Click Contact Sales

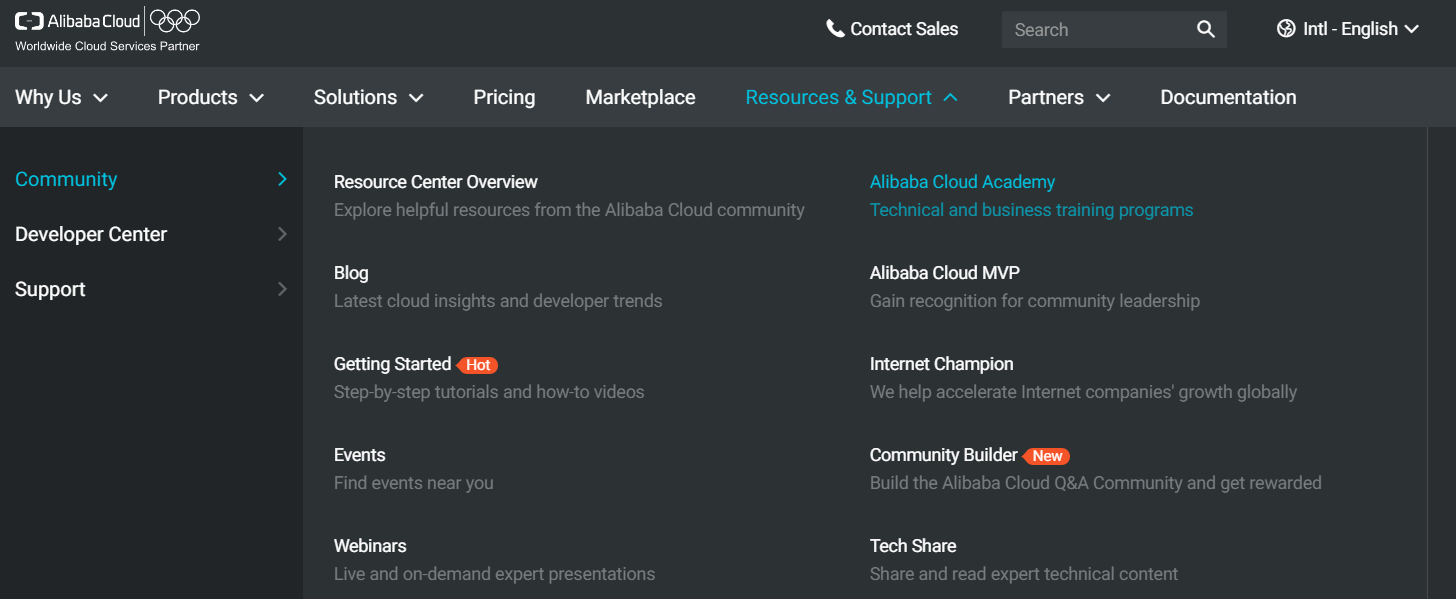pyautogui.click(x=903, y=28)
